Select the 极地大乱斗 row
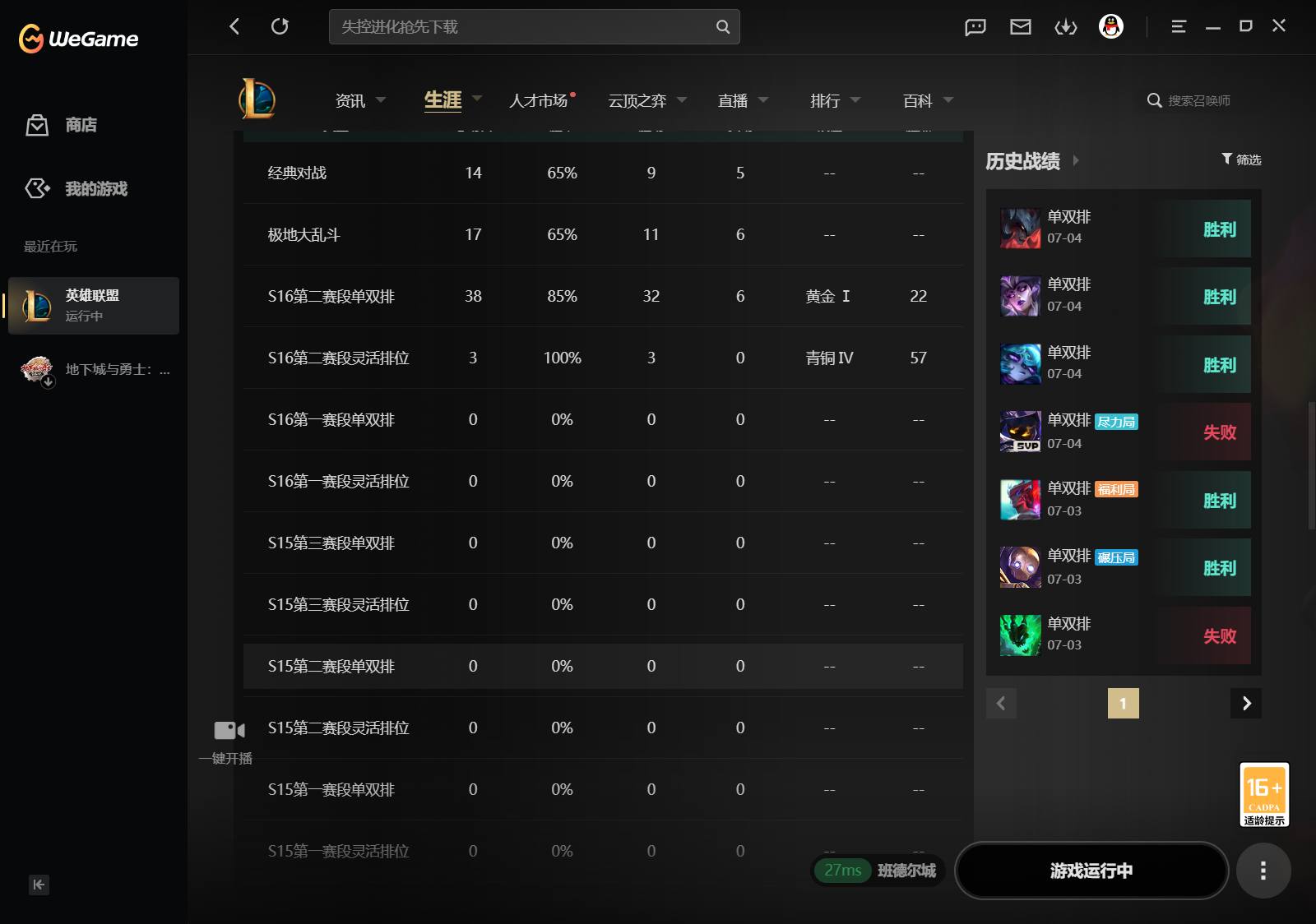 pyautogui.click(x=603, y=234)
